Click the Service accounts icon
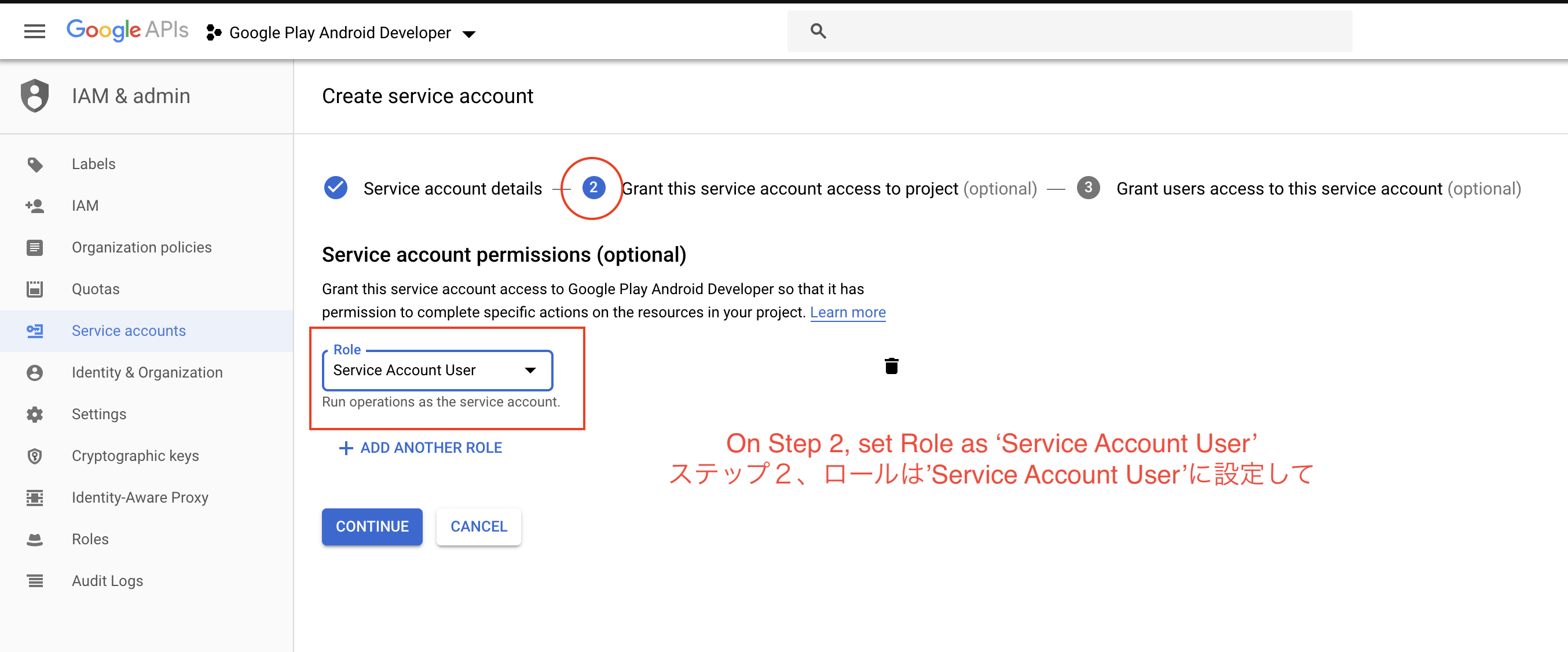 click(35, 331)
